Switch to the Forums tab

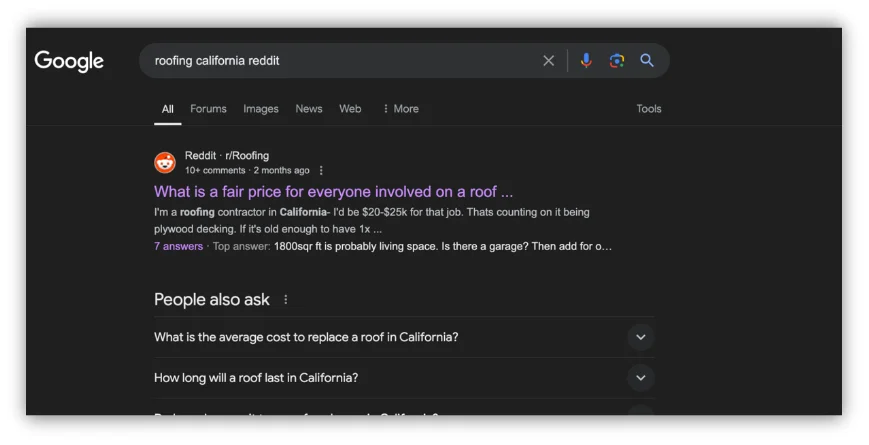tap(208, 109)
